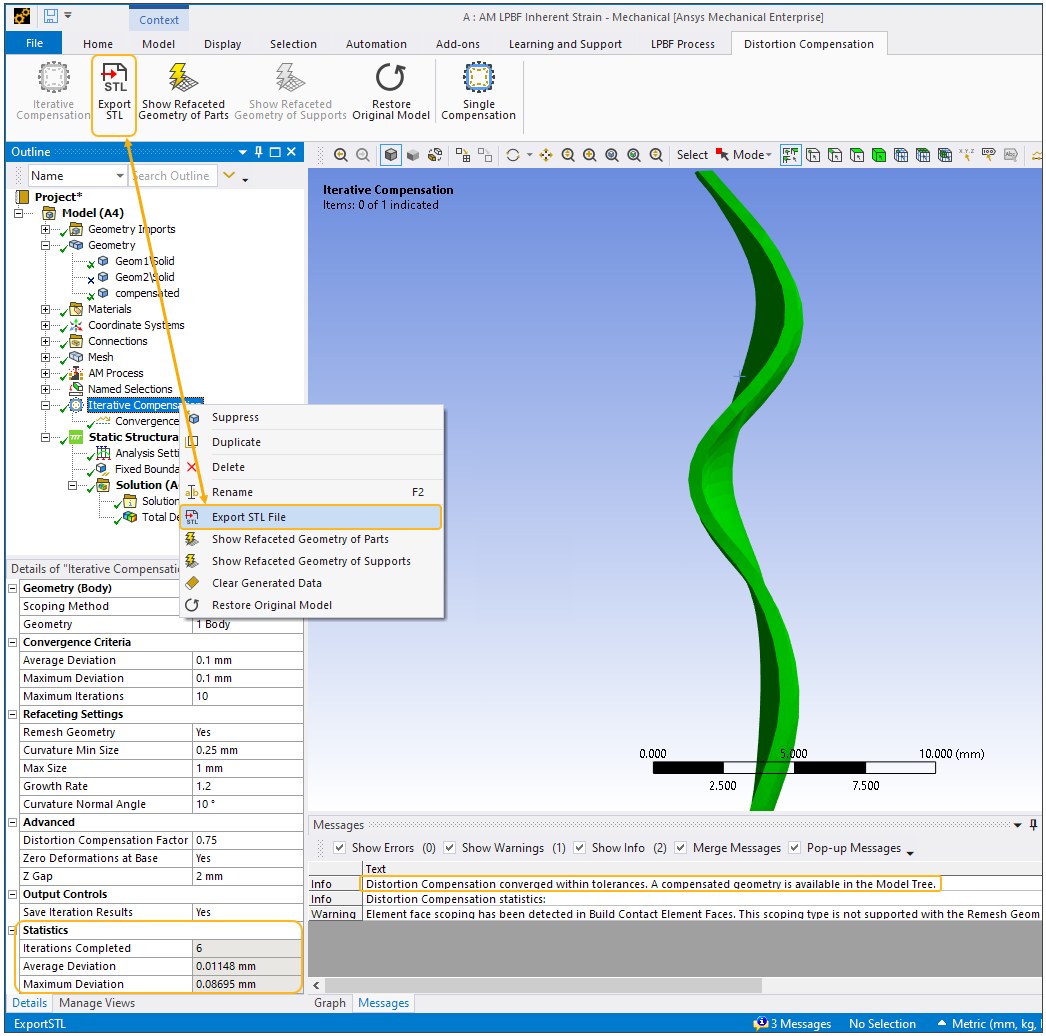Enable shaded exterior and edges display
Screen dimensions: 1046x1036
point(391,155)
